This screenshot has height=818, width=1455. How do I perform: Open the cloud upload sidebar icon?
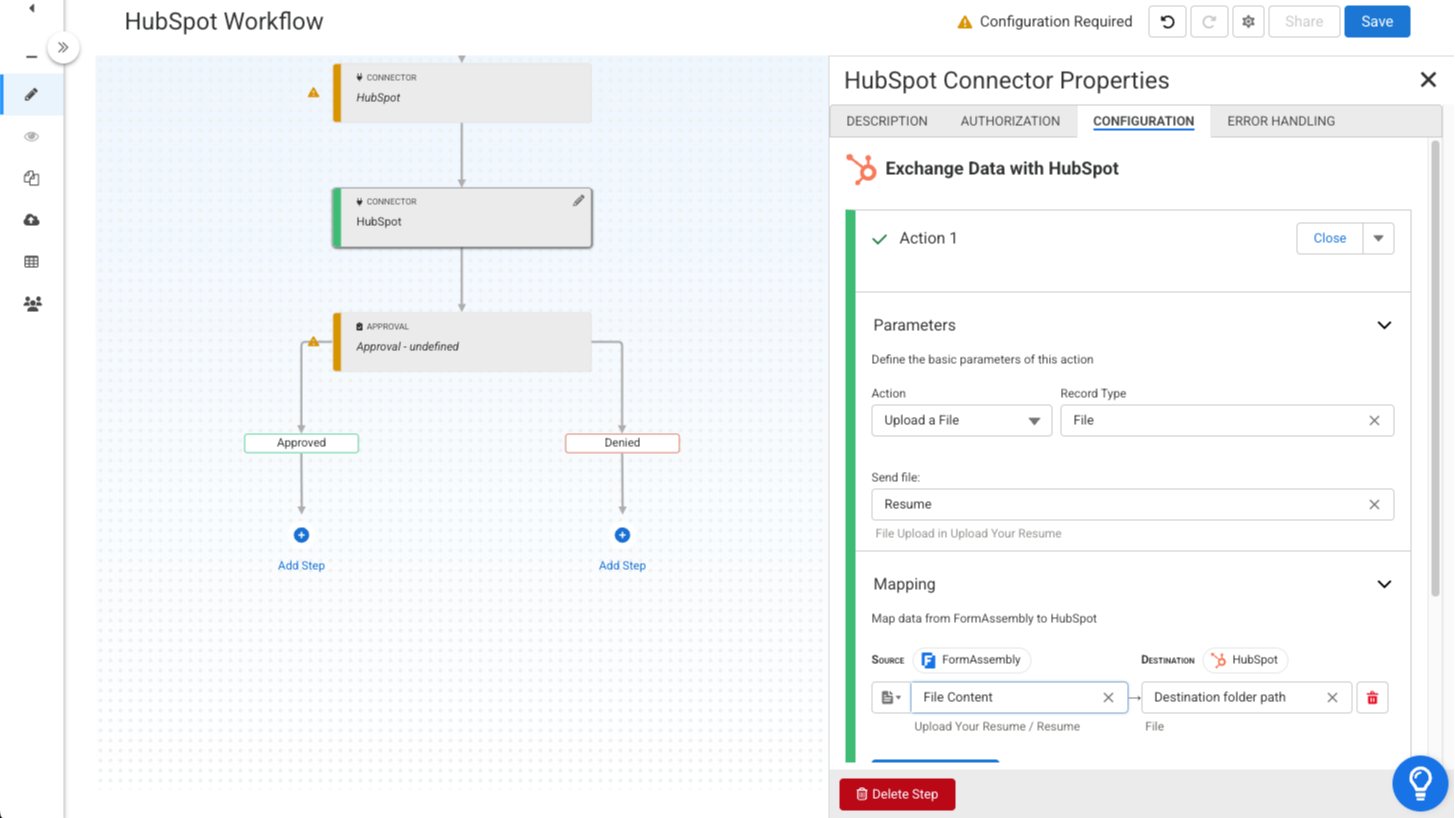click(x=32, y=220)
